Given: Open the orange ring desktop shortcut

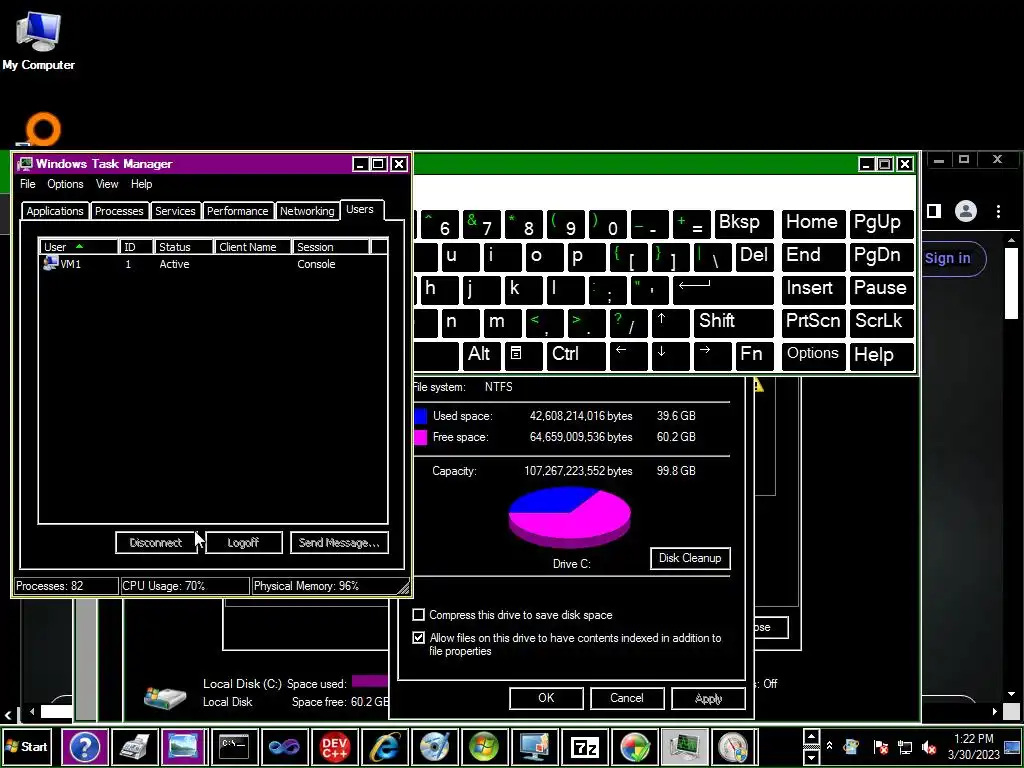Looking at the screenshot, I should pyautogui.click(x=41, y=129).
